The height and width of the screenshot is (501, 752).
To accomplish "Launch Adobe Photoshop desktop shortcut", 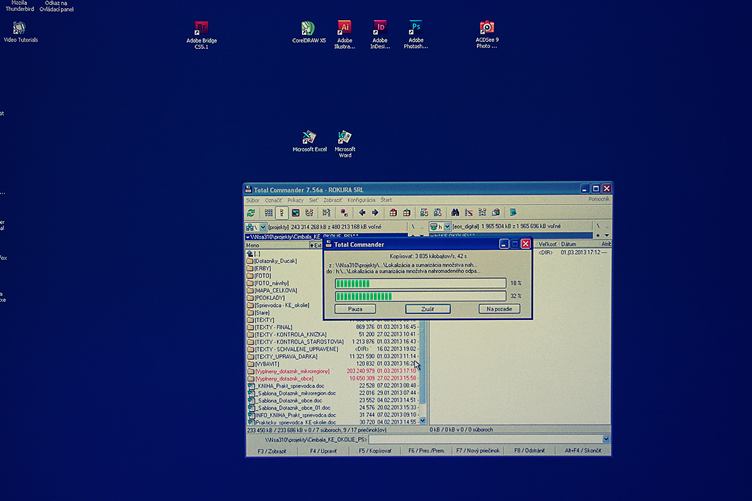I will 416,28.
